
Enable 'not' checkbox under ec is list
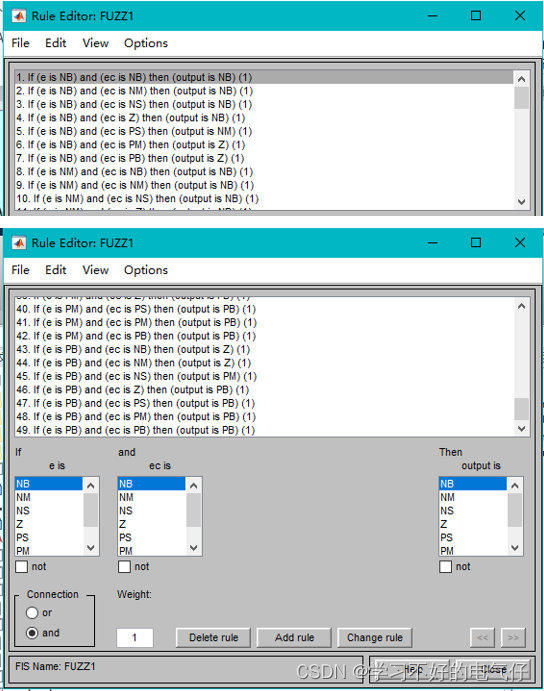pos(124,566)
